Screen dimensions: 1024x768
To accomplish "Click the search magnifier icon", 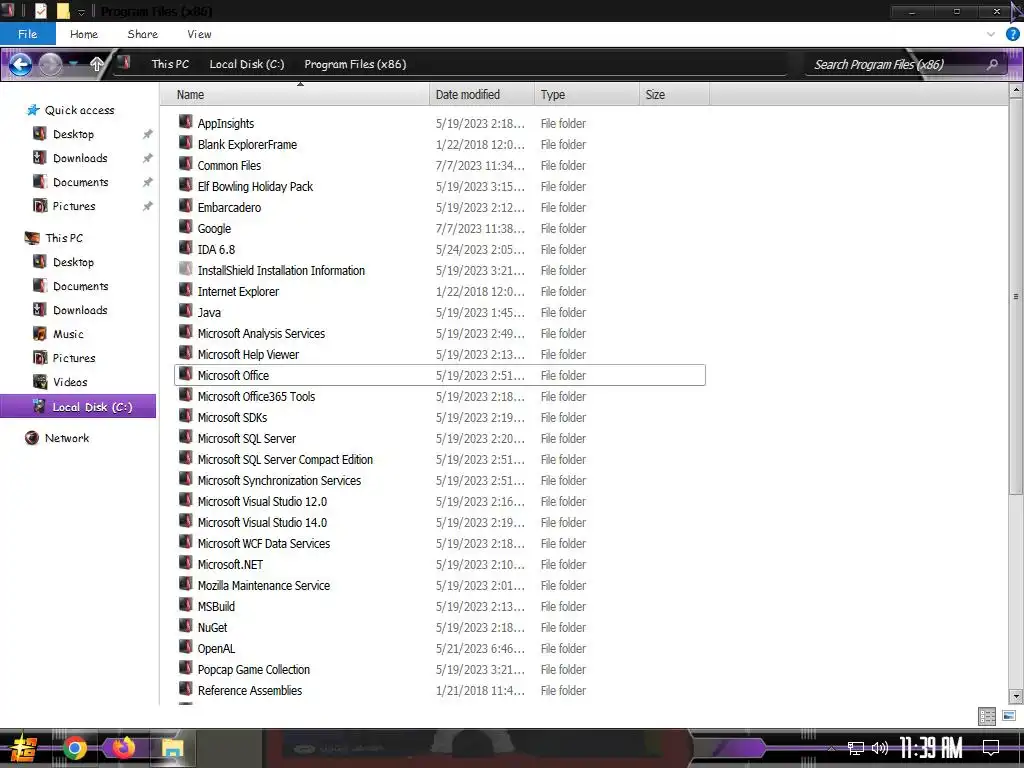I will pos(993,64).
